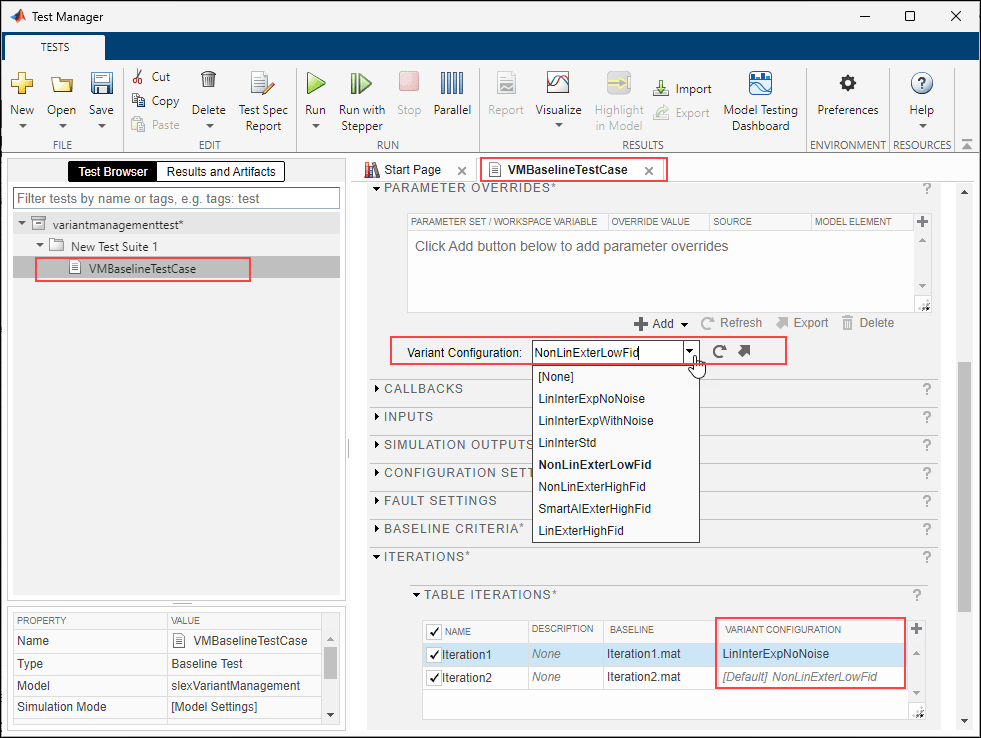Click Add parameter override button
The width and height of the screenshot is (981, 738).
655,324
